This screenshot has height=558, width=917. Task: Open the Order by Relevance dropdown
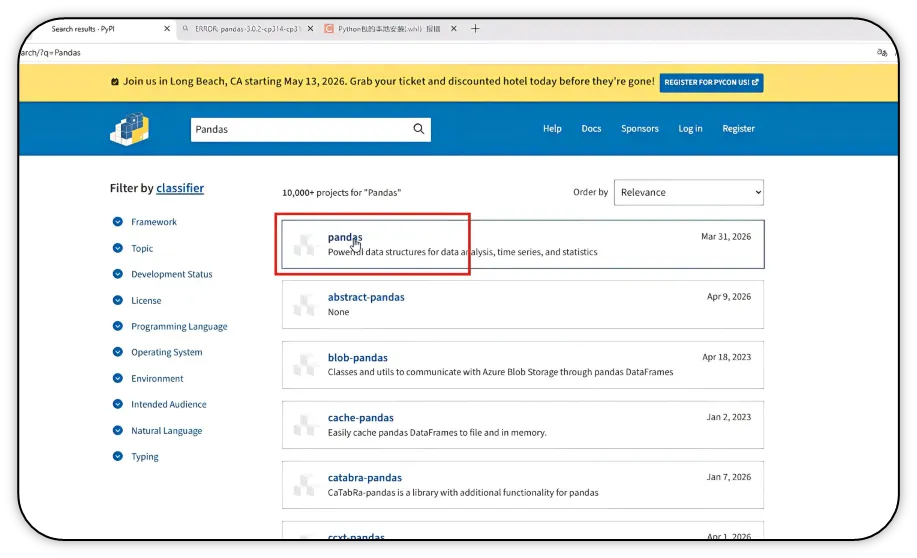point(688,192)
